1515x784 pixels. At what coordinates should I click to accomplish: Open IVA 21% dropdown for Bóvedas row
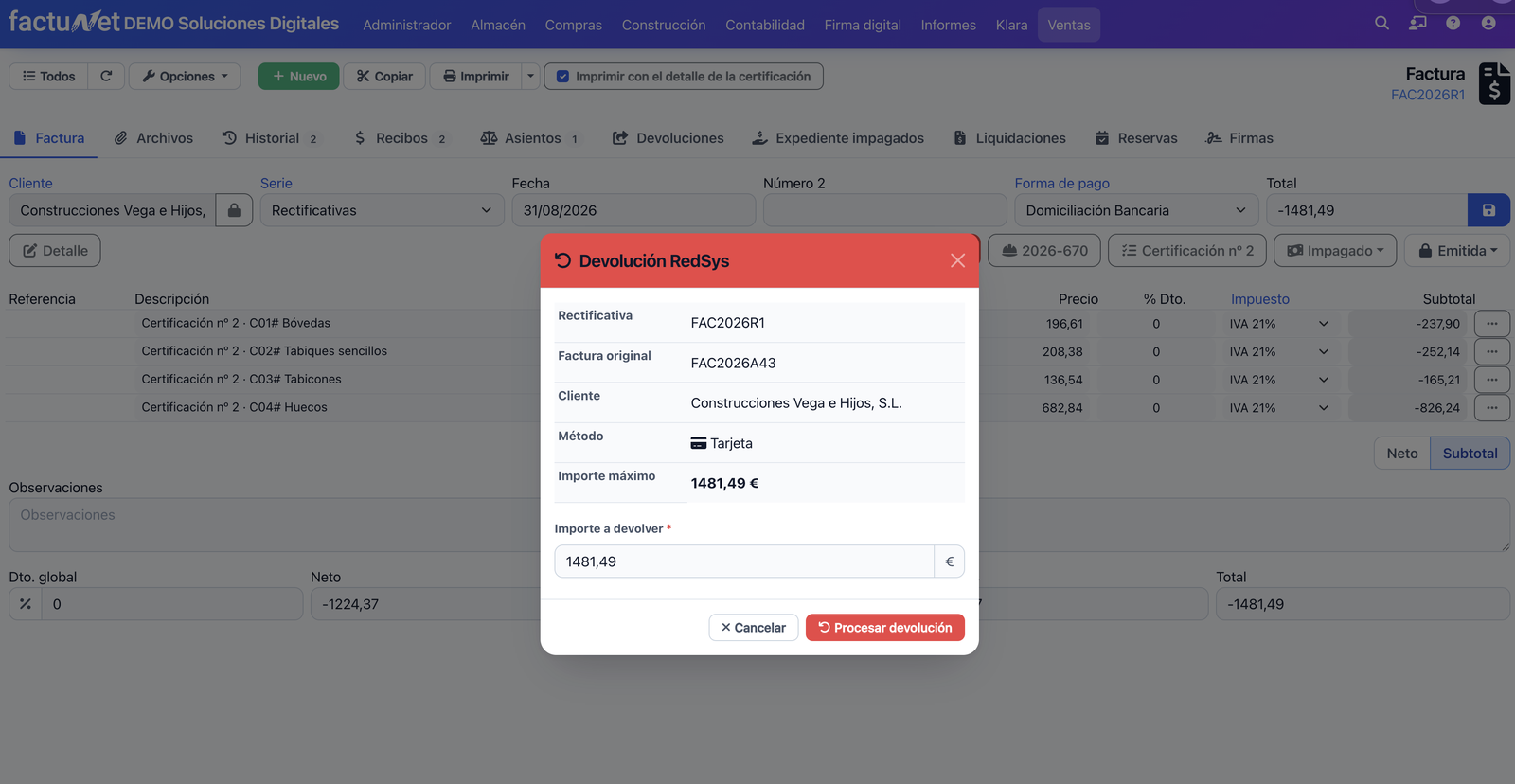1278,324
